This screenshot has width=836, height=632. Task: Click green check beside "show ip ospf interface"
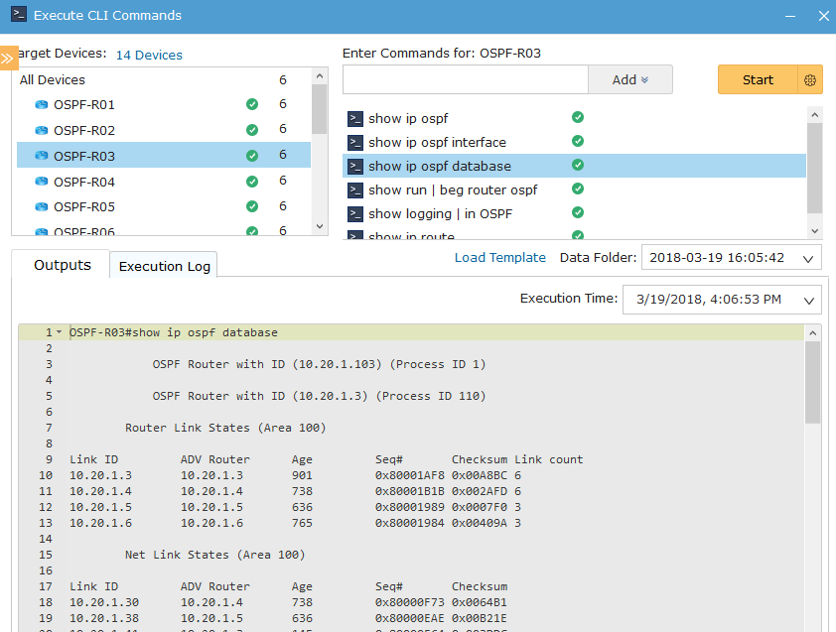[577, 141]
